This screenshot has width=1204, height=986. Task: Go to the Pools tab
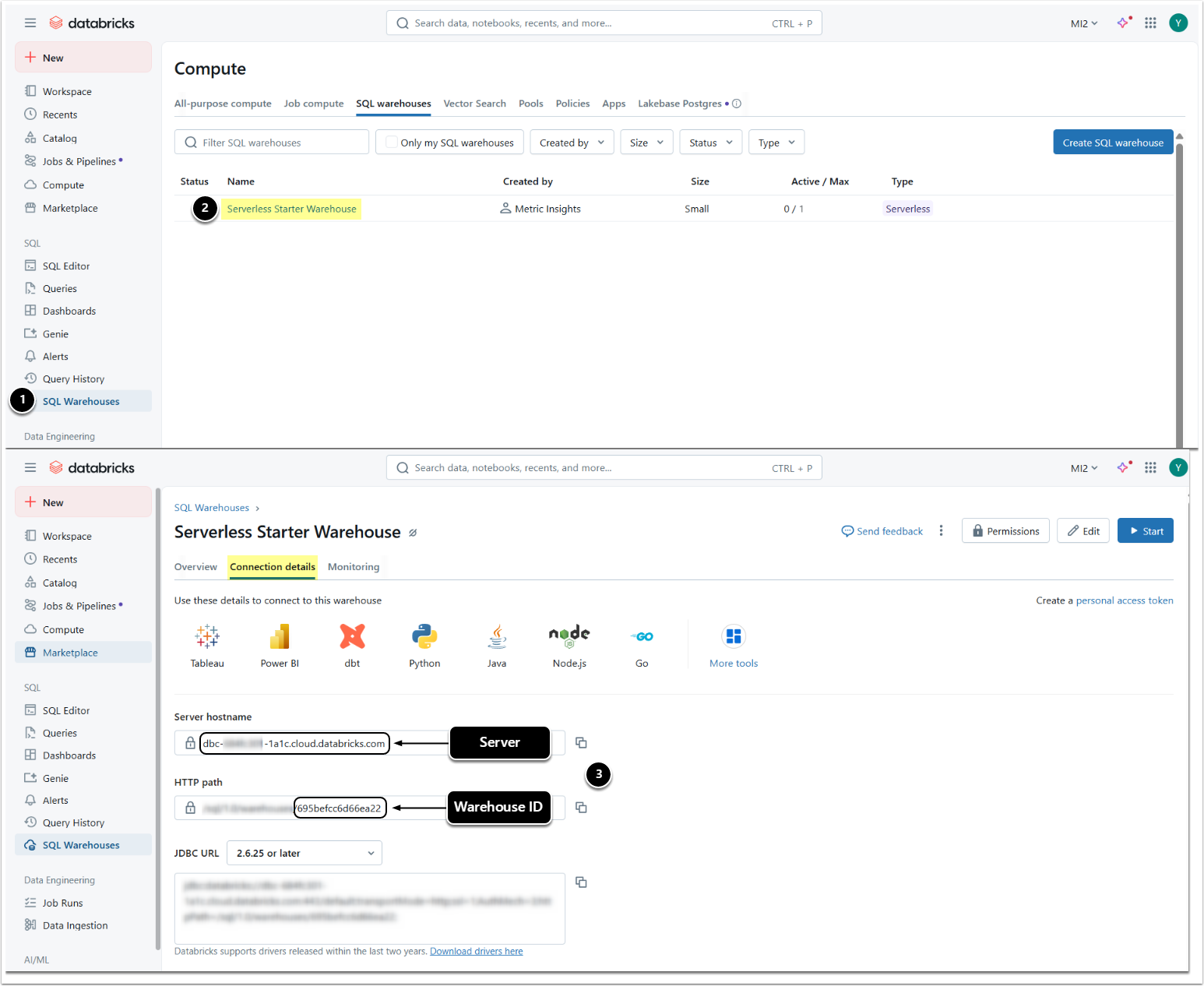tap(531, 104)
